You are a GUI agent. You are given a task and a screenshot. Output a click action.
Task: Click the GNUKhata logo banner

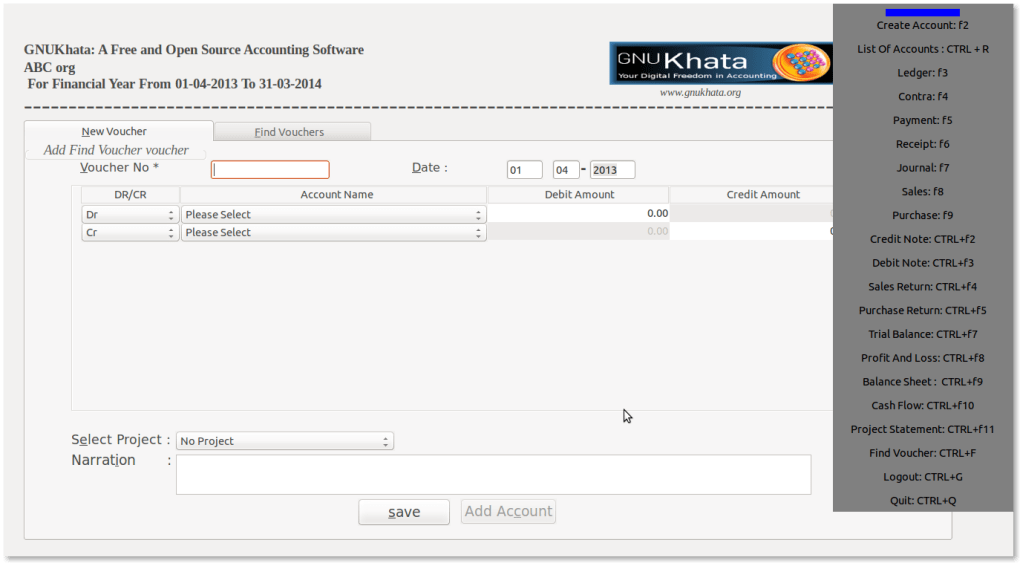click(720, 63)
